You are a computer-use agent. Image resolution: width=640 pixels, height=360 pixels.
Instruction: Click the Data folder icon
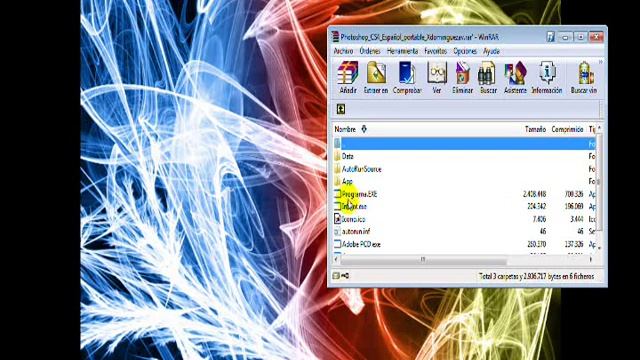point(337,156)
